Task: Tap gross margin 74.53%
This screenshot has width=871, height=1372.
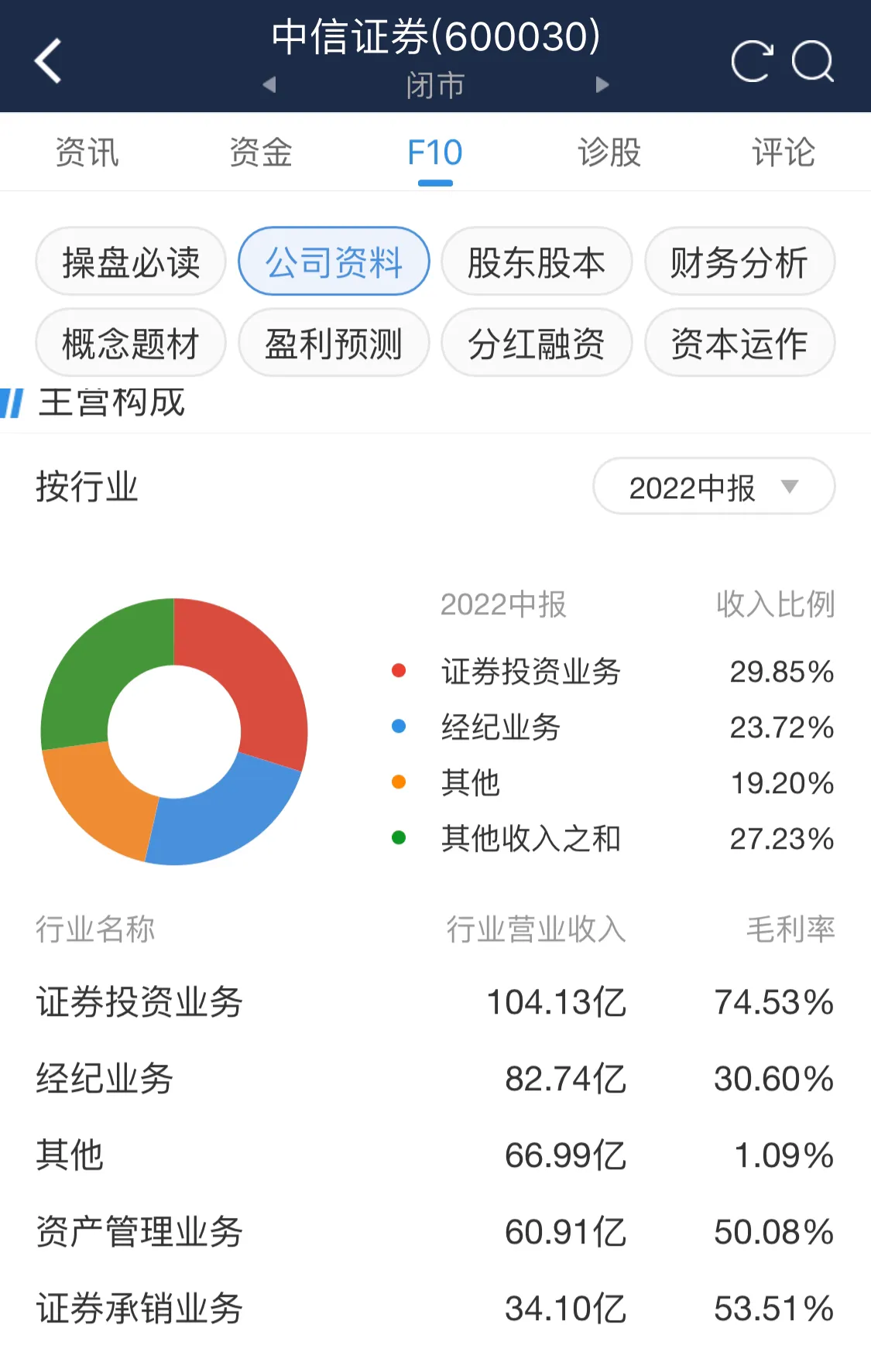Action: point(773,1001)
